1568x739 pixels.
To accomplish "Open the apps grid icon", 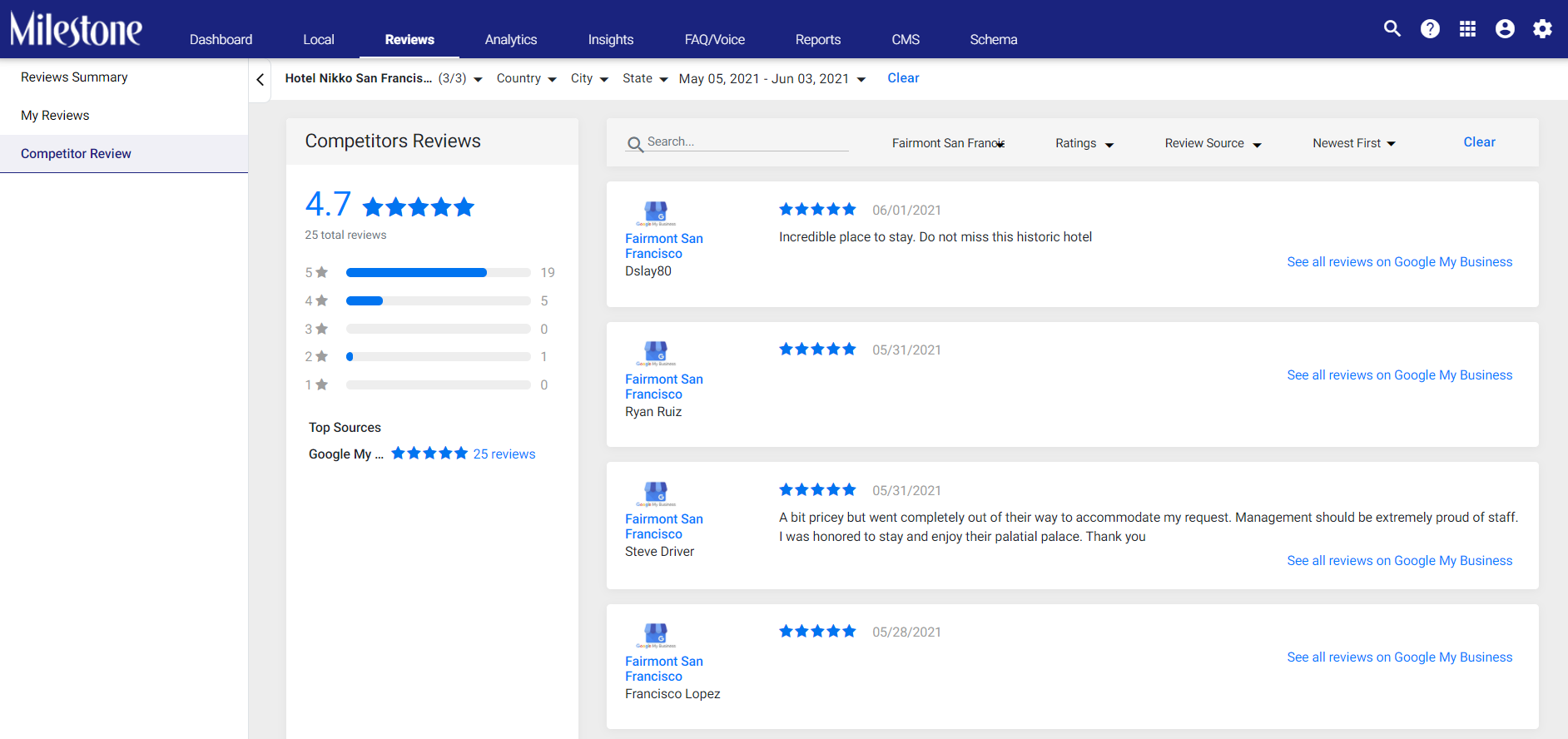I will pyautogui.click(x=1467, y=29).
